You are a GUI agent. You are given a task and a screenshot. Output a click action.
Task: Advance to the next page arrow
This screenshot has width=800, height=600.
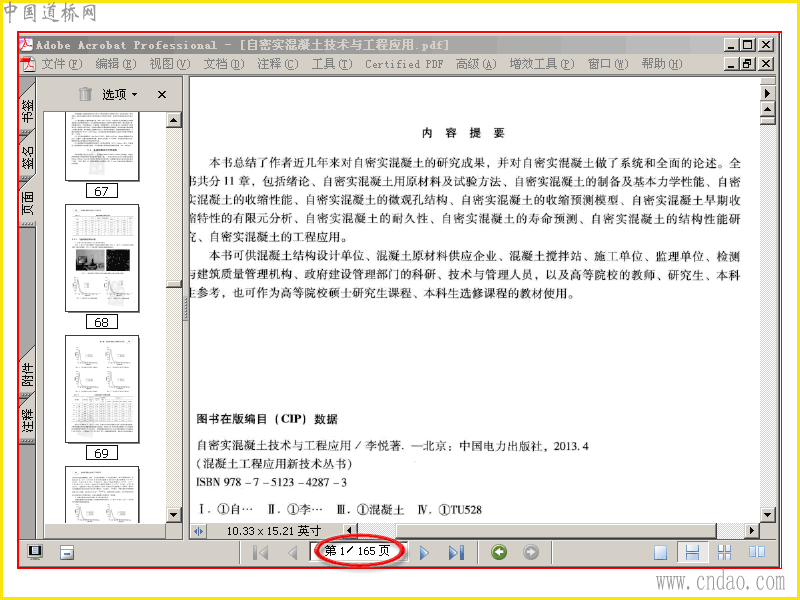423,553
